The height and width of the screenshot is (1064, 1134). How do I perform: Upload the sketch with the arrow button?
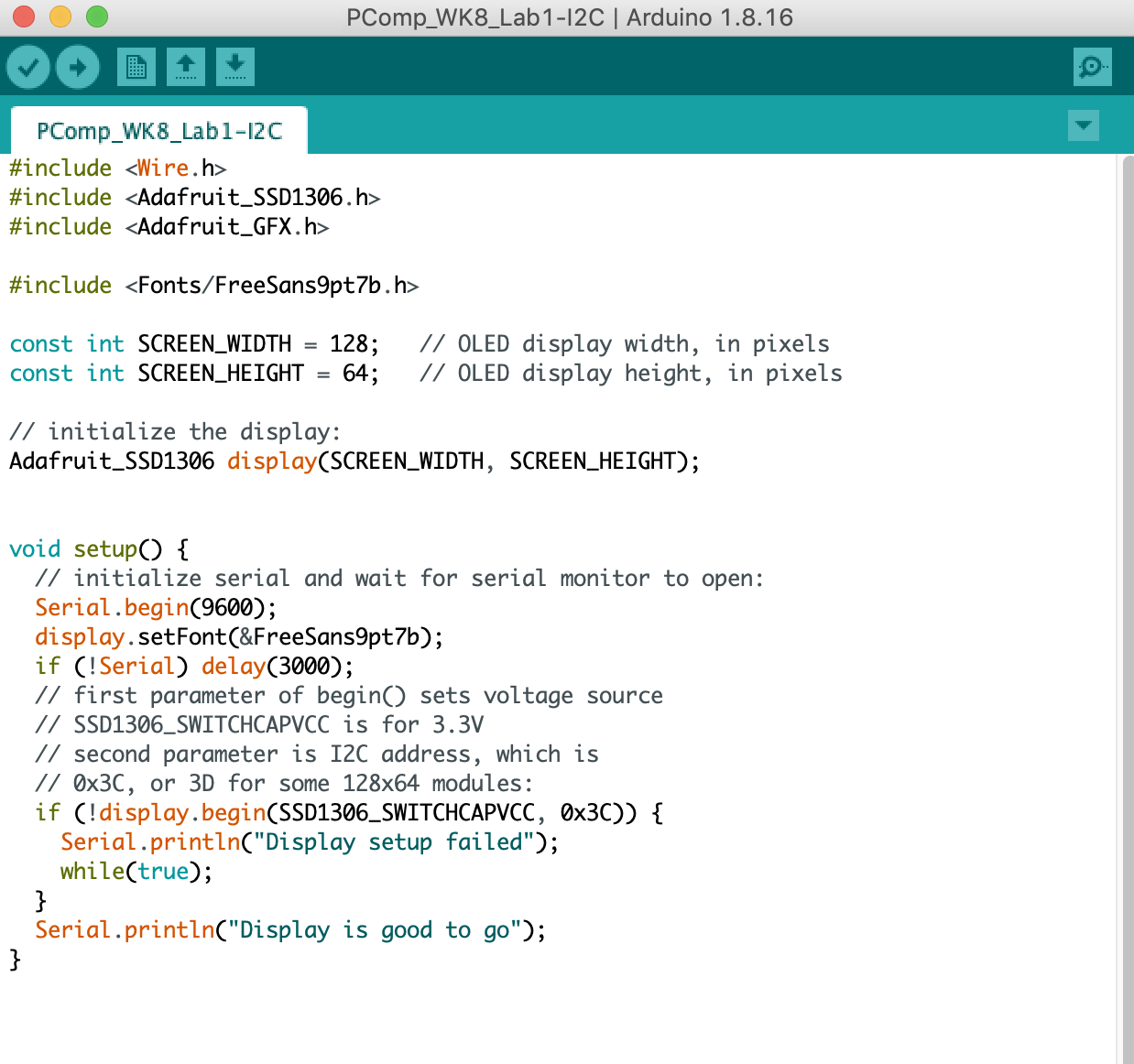pos(78,67)
